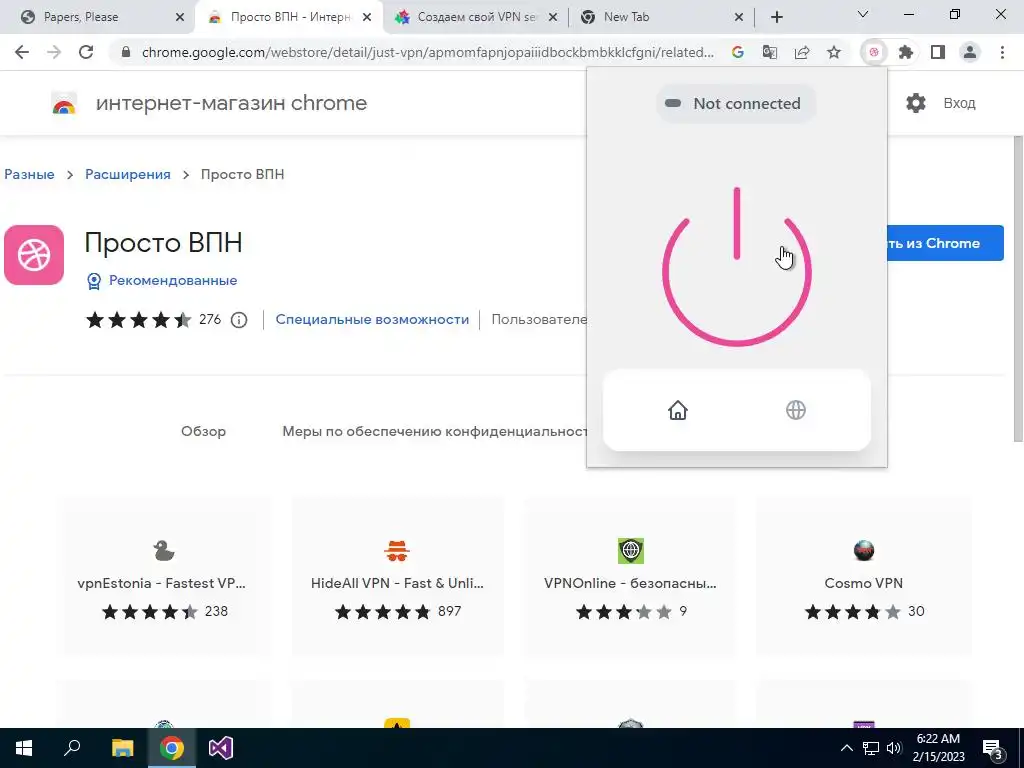Click the Chrome web store rainbow logo
Screen dimensions: 1024x768
[64, 103]
